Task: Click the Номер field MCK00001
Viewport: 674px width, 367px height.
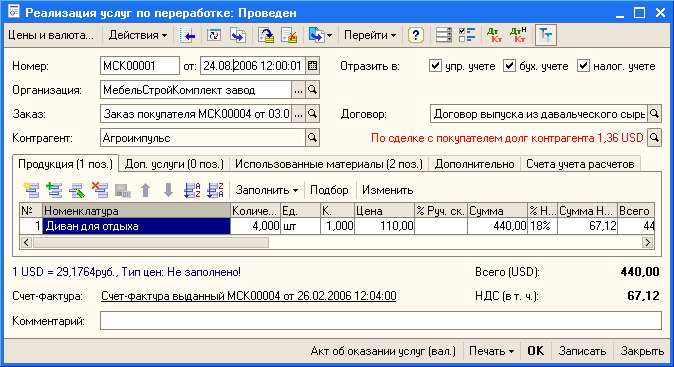Action: pyautogui.click(x=140, y=66)
